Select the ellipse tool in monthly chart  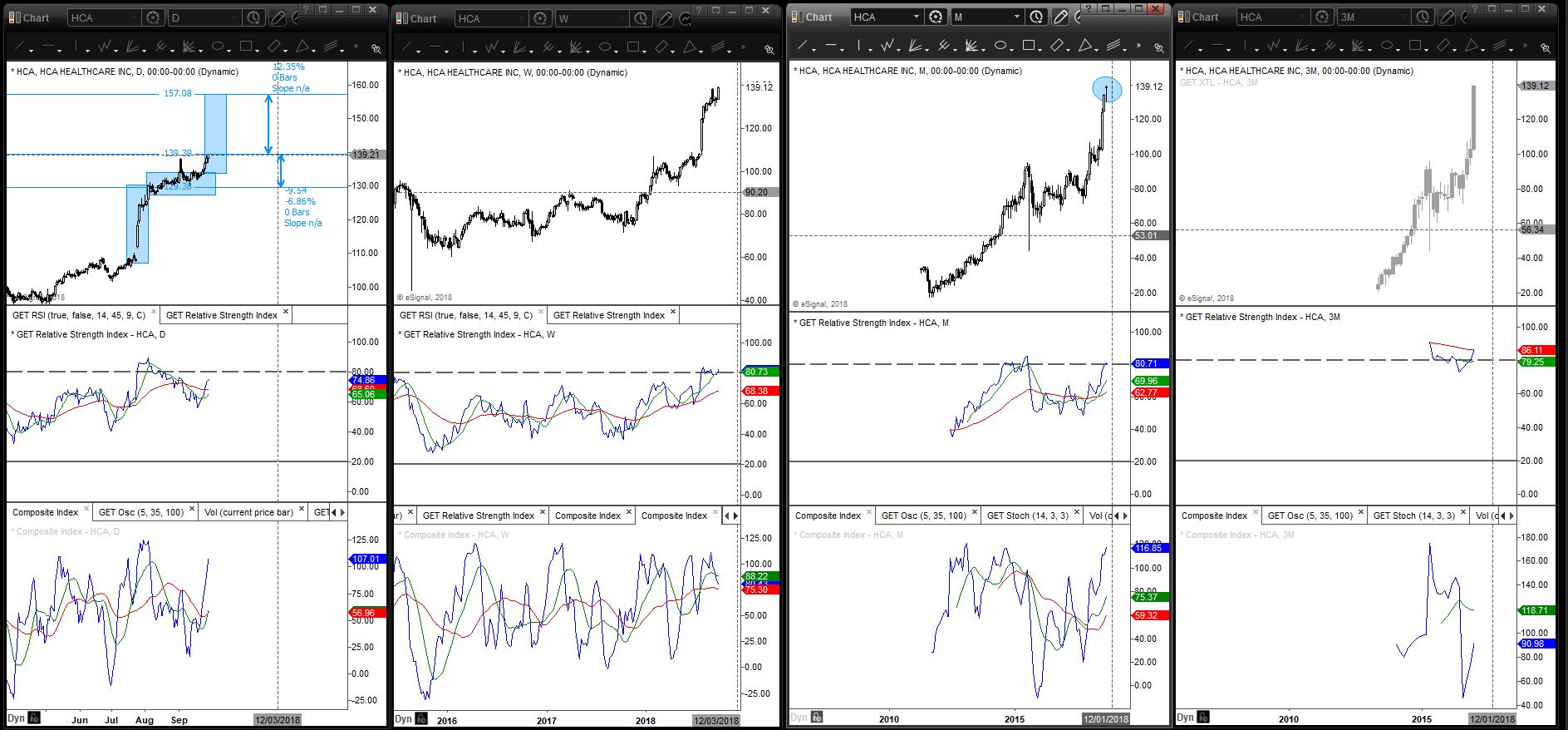click(x=1000, y=46)
